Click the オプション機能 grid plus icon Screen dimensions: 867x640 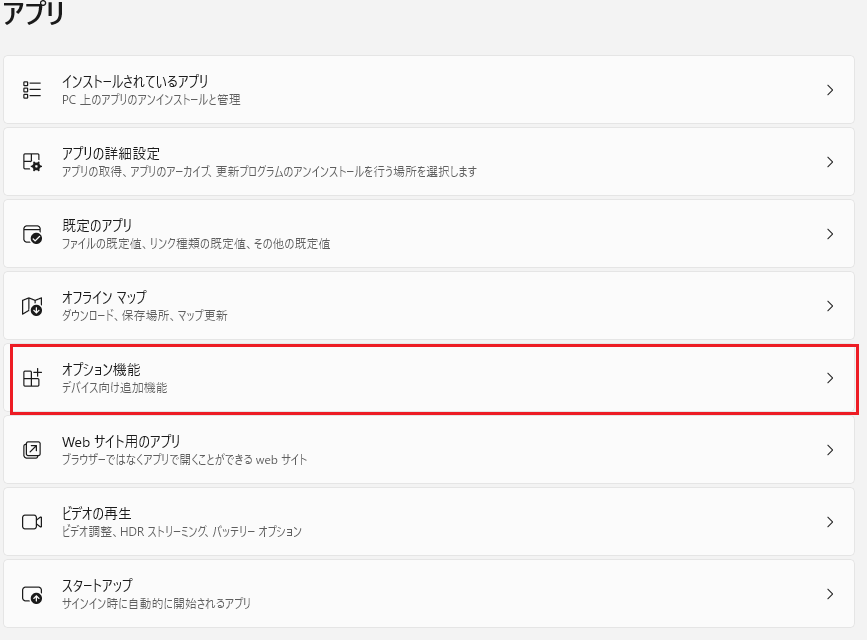click(32, 378)
